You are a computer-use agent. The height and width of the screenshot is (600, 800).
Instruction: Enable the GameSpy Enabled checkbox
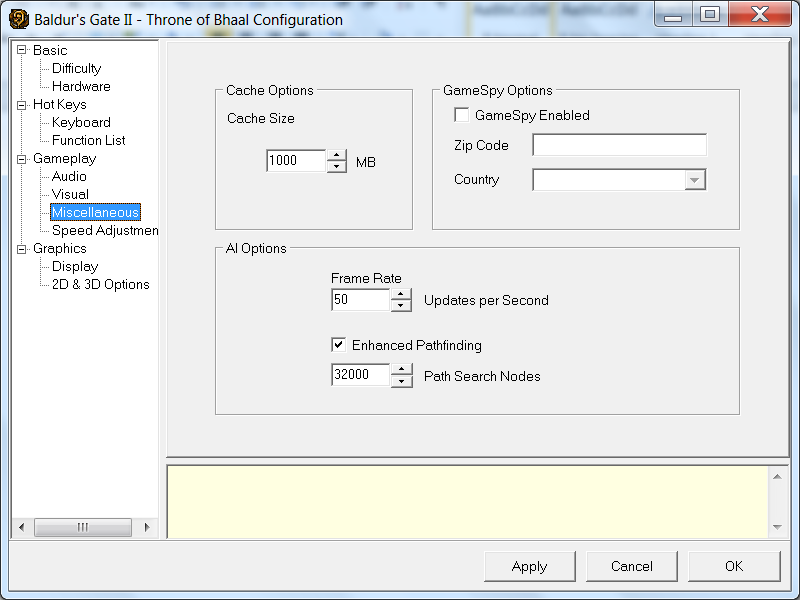(x=461, y=115)
